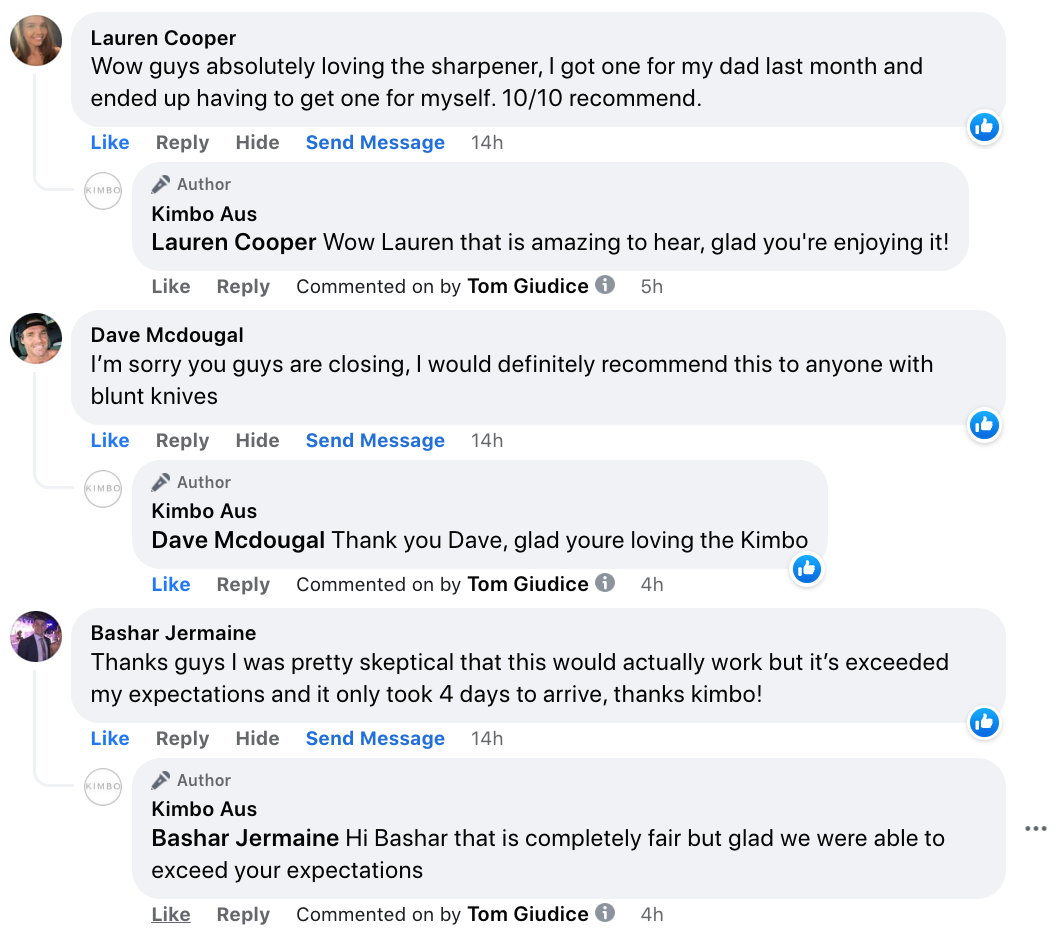The width and height of the screenshot is (1056, 934).
Task: Click the thumbs-up reaction on Bashar Jermaine's comment
Action: point(984,722)
